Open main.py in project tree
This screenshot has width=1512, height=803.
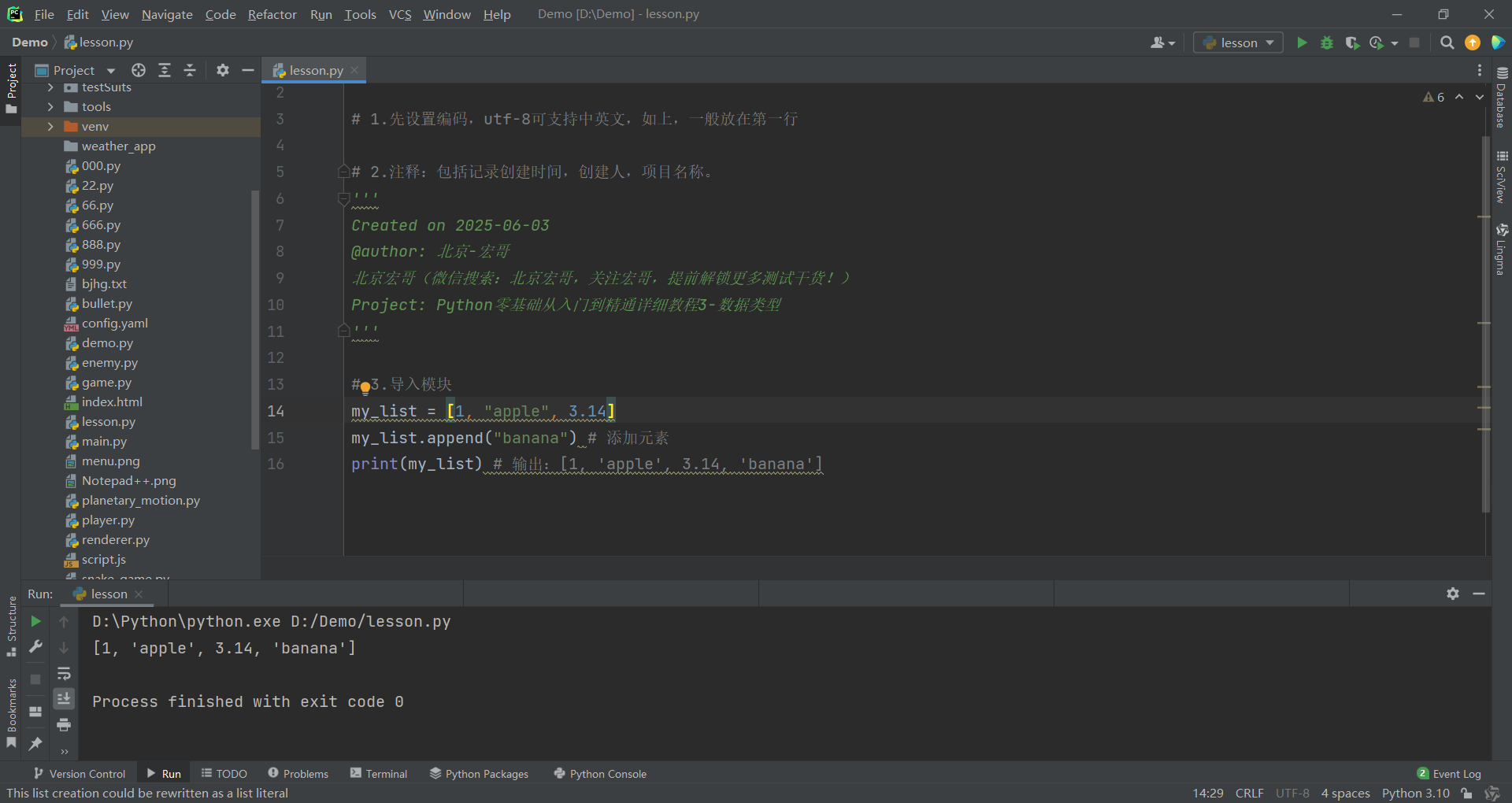(x=104, y=442)
